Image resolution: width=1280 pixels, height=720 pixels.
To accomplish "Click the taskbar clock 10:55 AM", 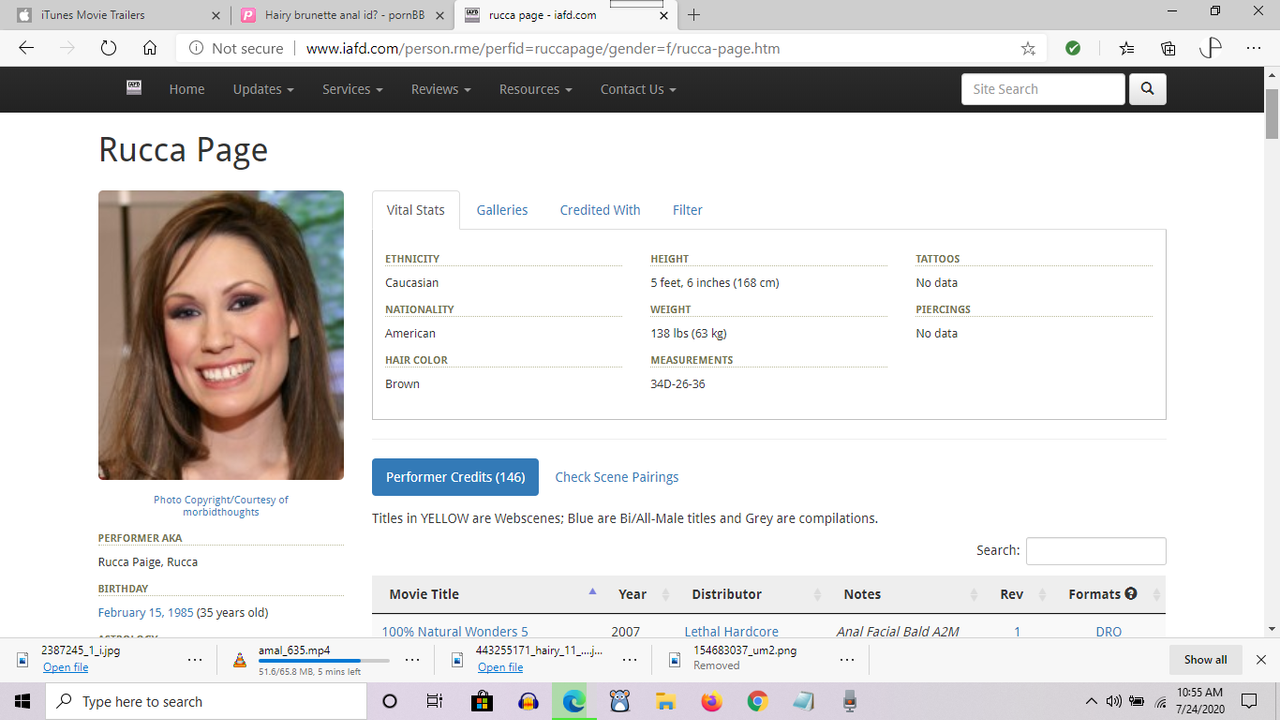I will 1201,701.
